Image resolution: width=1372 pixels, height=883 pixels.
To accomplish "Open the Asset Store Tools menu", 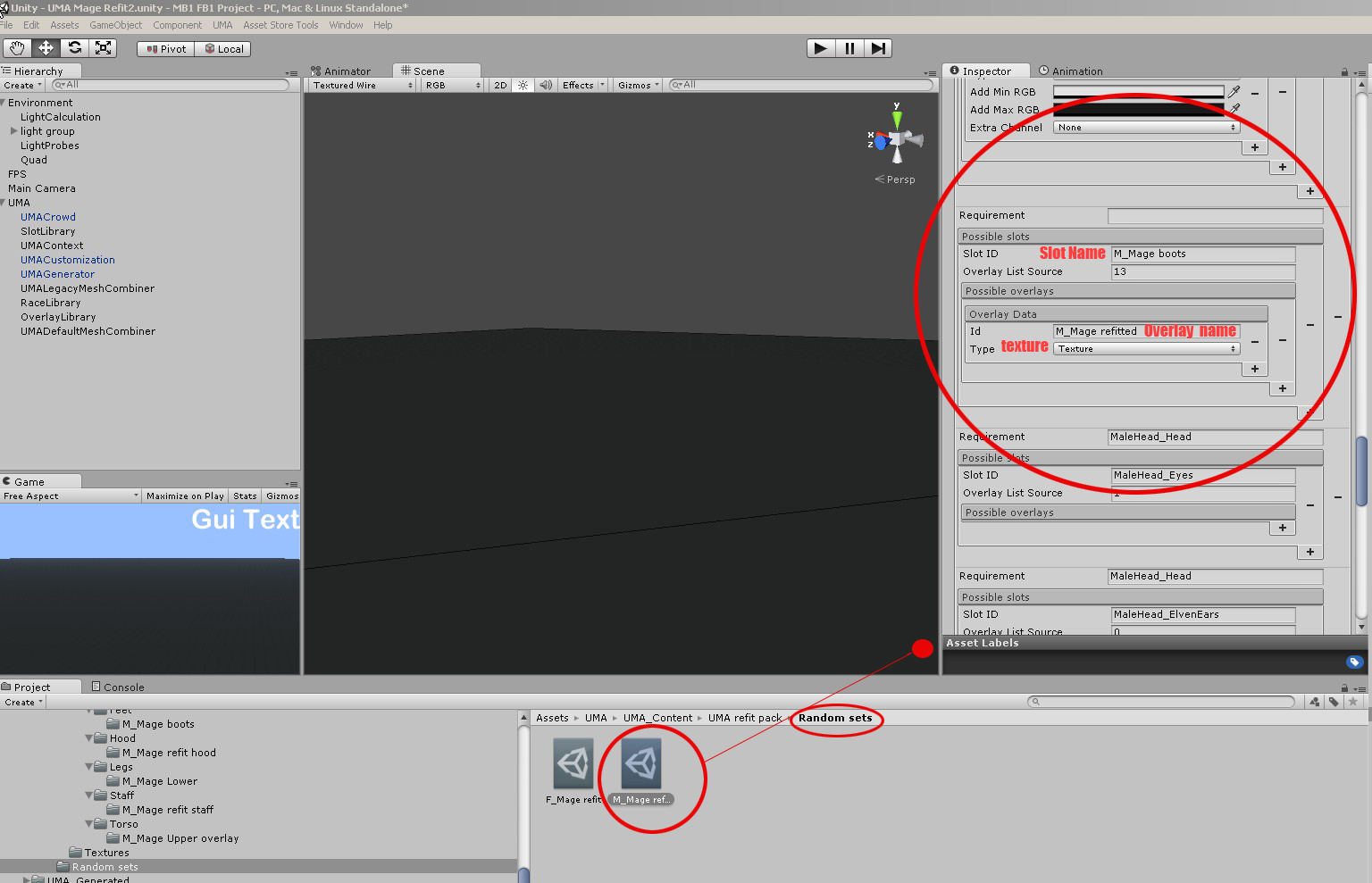I will [x=280, y=25].
